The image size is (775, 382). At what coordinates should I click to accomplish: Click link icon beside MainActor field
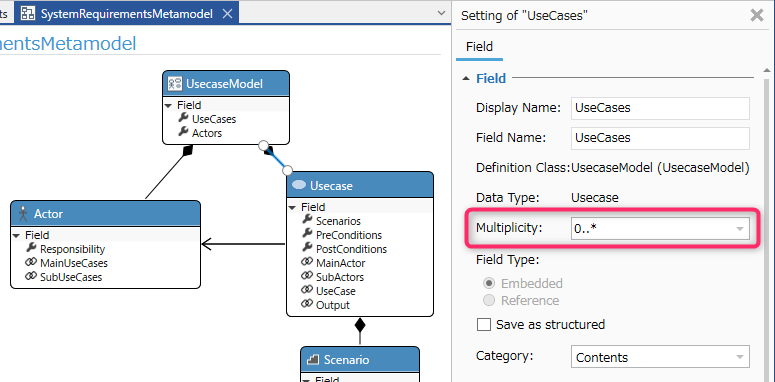click(307, 262)
